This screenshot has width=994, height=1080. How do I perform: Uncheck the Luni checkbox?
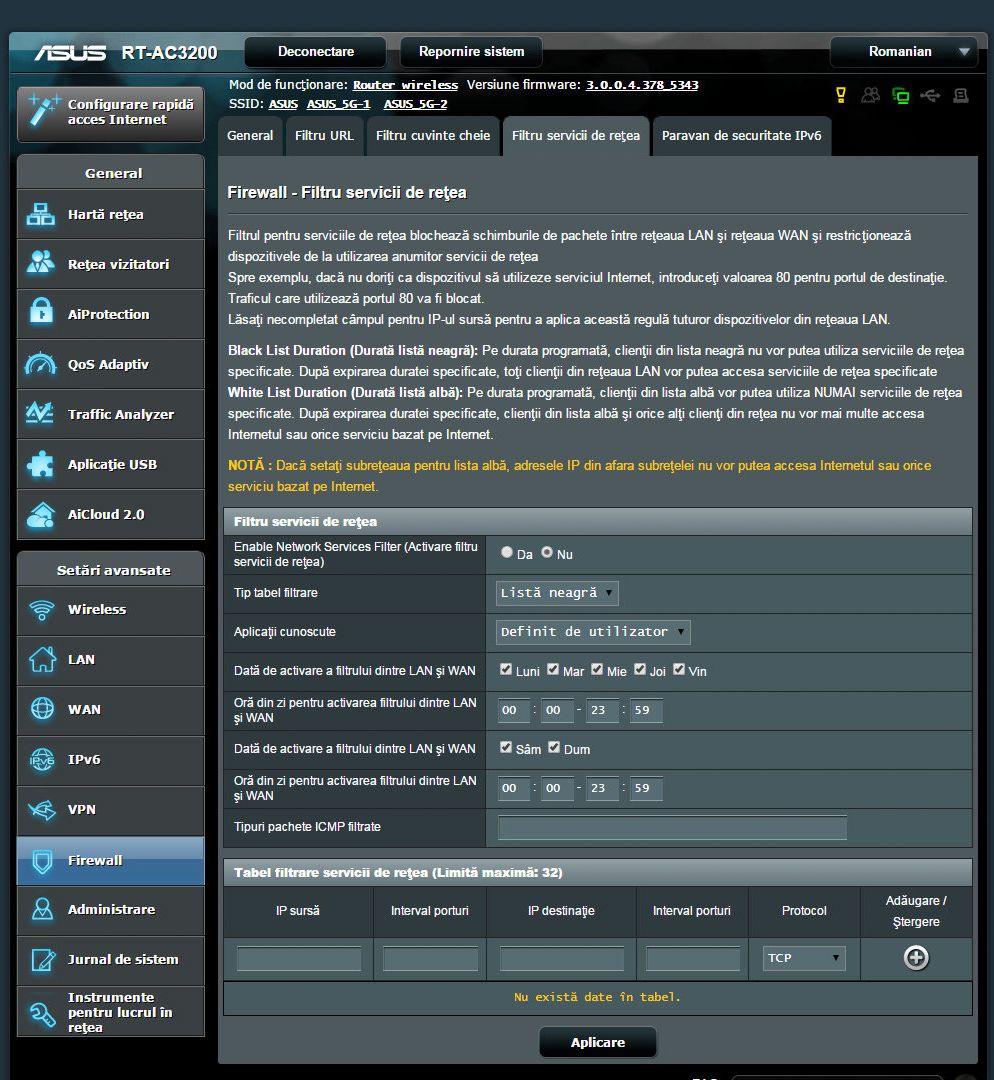[x=507, y=670]
